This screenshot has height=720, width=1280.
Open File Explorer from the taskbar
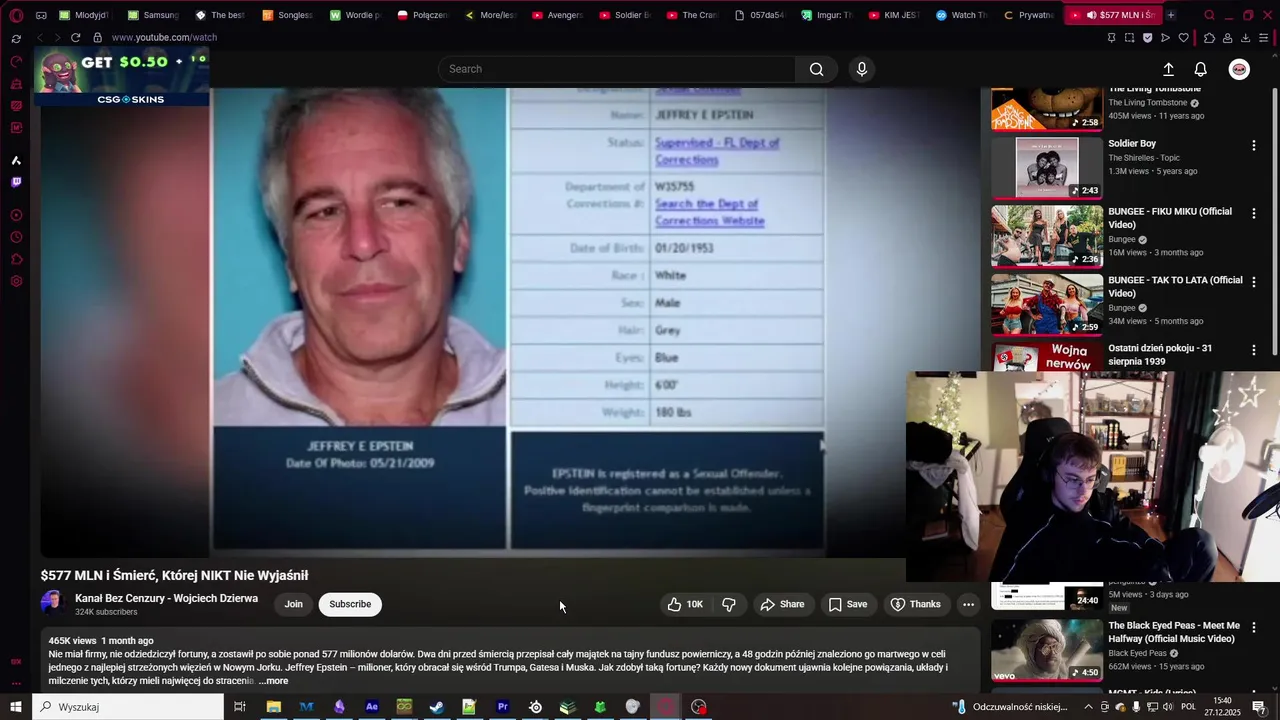[274, 707]
